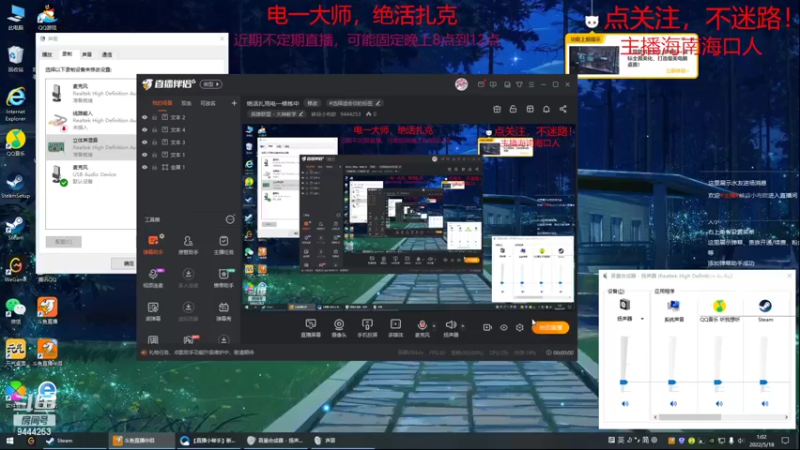
Task: Edit the stream tag selection field
Action: [x=355, y=103]
